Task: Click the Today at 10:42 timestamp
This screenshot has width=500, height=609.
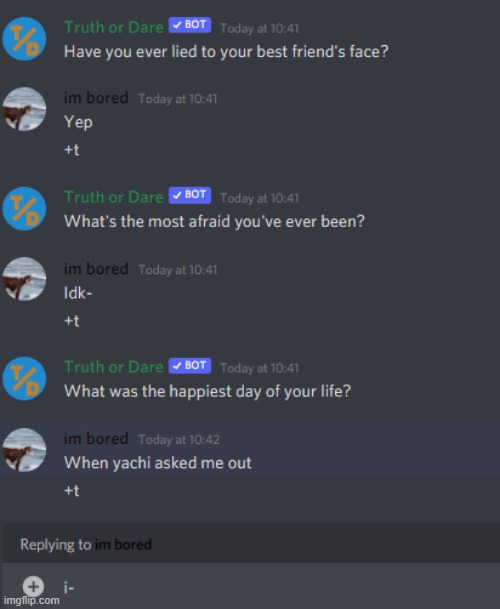Action: coord(179,440)
